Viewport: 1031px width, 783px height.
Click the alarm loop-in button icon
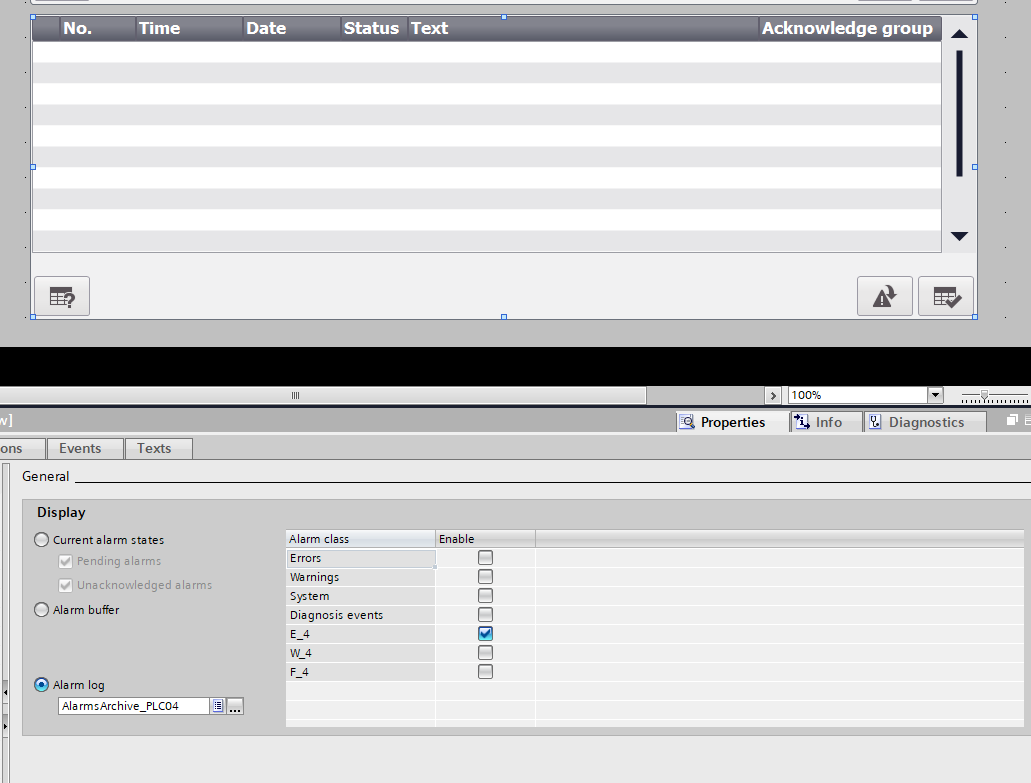(884, 296)
